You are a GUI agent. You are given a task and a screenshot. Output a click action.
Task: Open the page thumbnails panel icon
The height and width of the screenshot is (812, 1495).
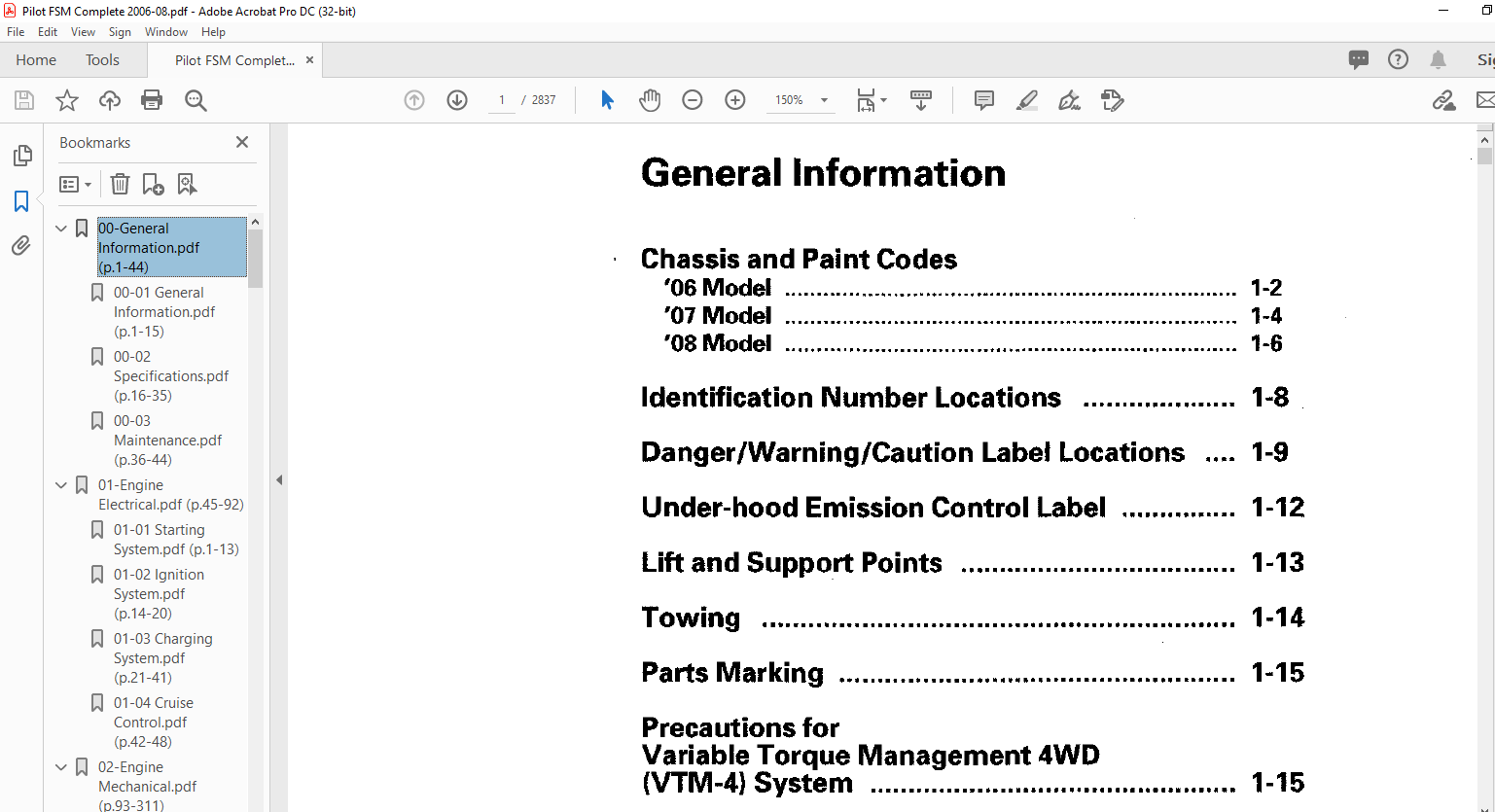(21, 156)
